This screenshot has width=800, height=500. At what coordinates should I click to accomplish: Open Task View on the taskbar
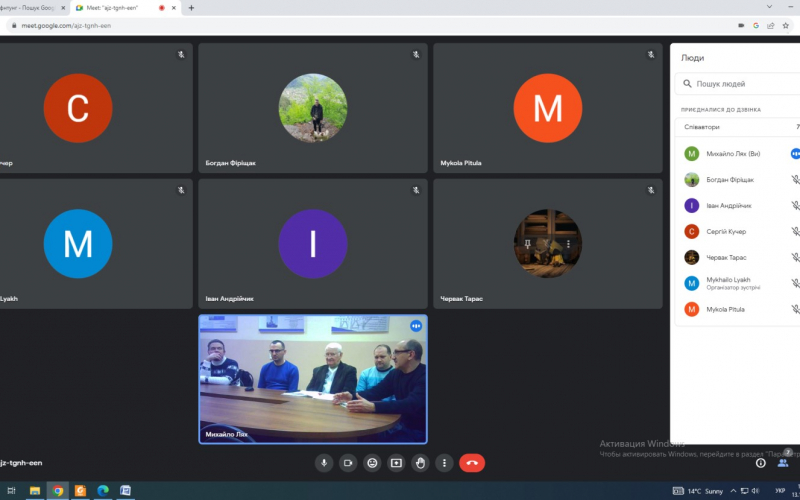(11, 491)
